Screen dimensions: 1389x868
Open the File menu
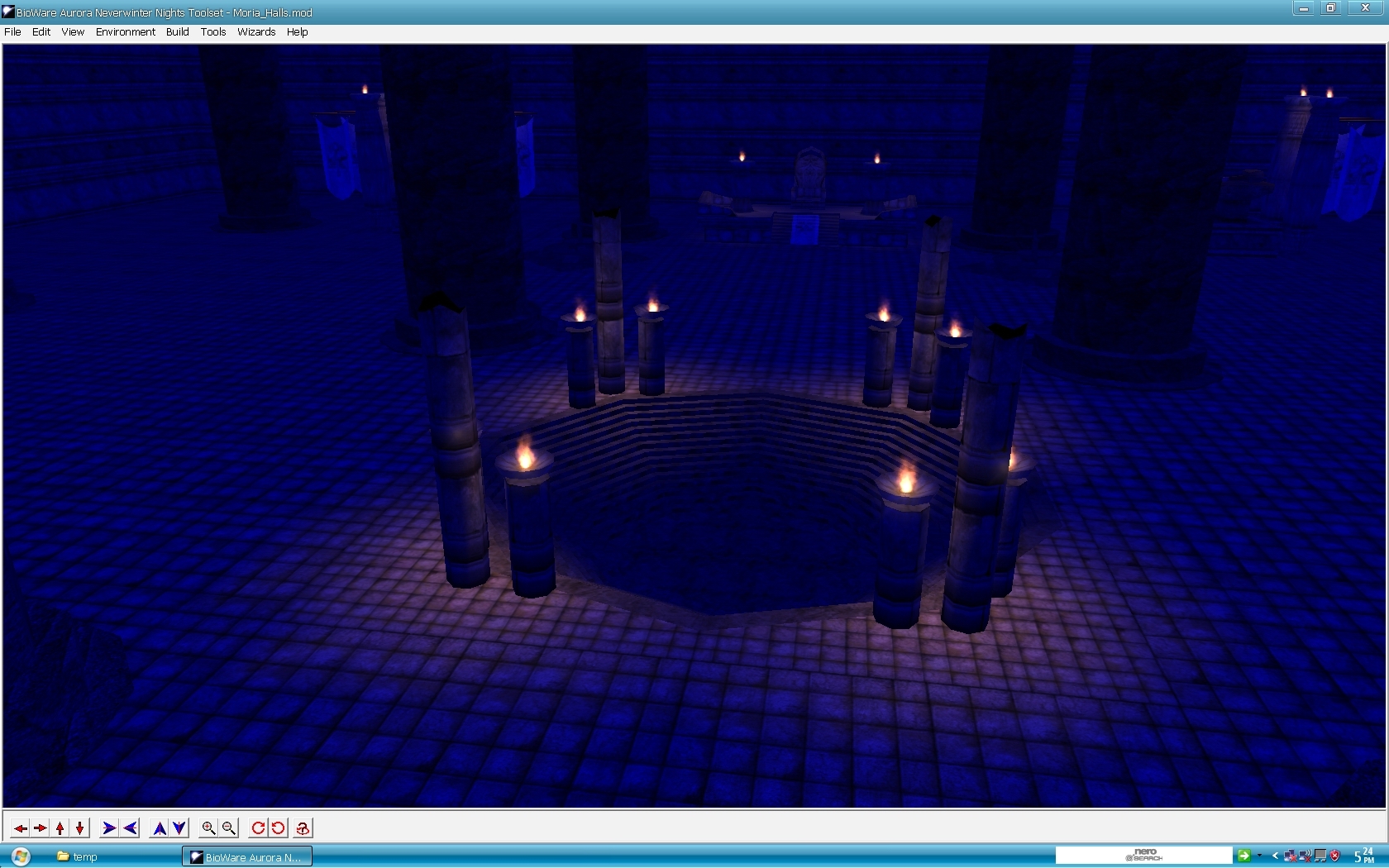tap(12, 32)
